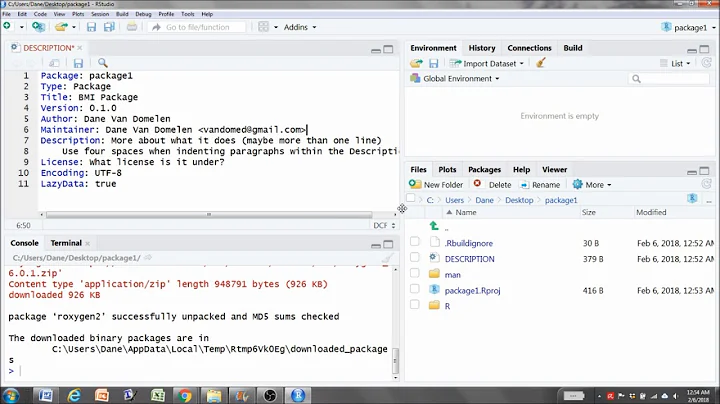720x404 pixels.
Task: Switch to the History tab
Action: click(482, 48)
